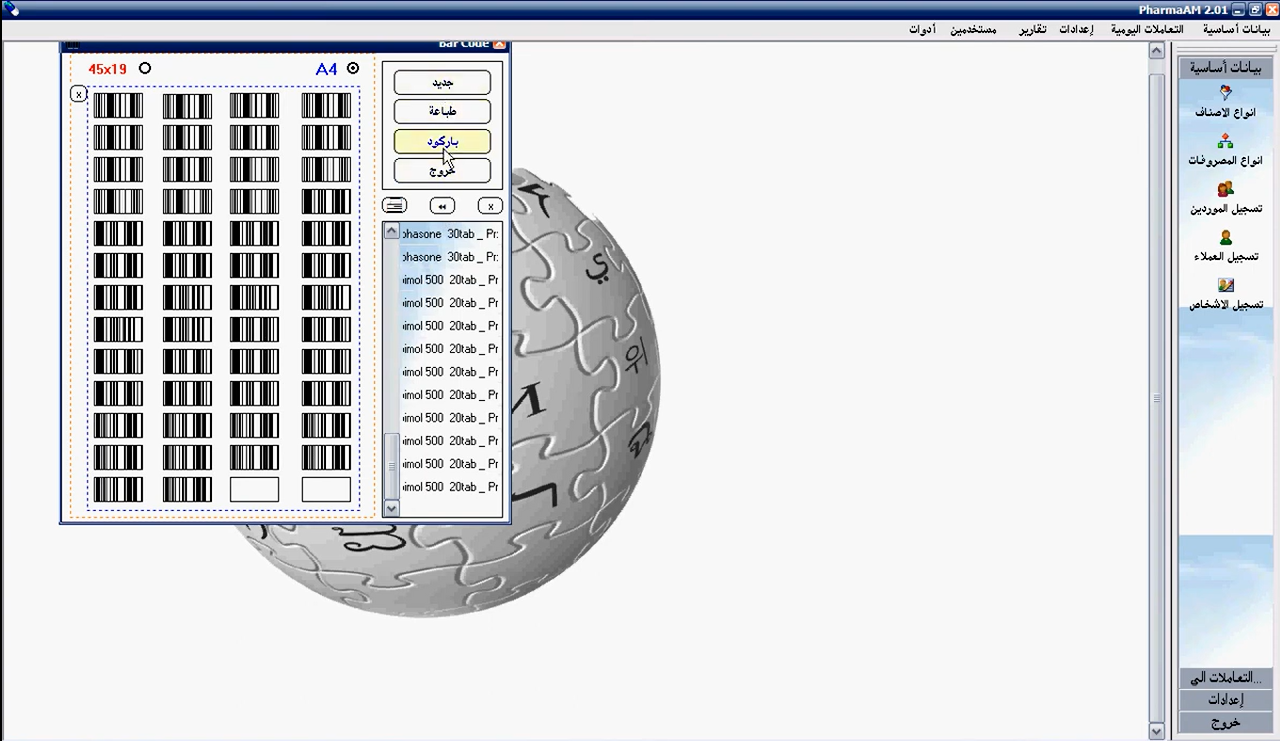Click the small x button above item list
The height and width of the screenshot is (741, 1280).
coord(490,206)
